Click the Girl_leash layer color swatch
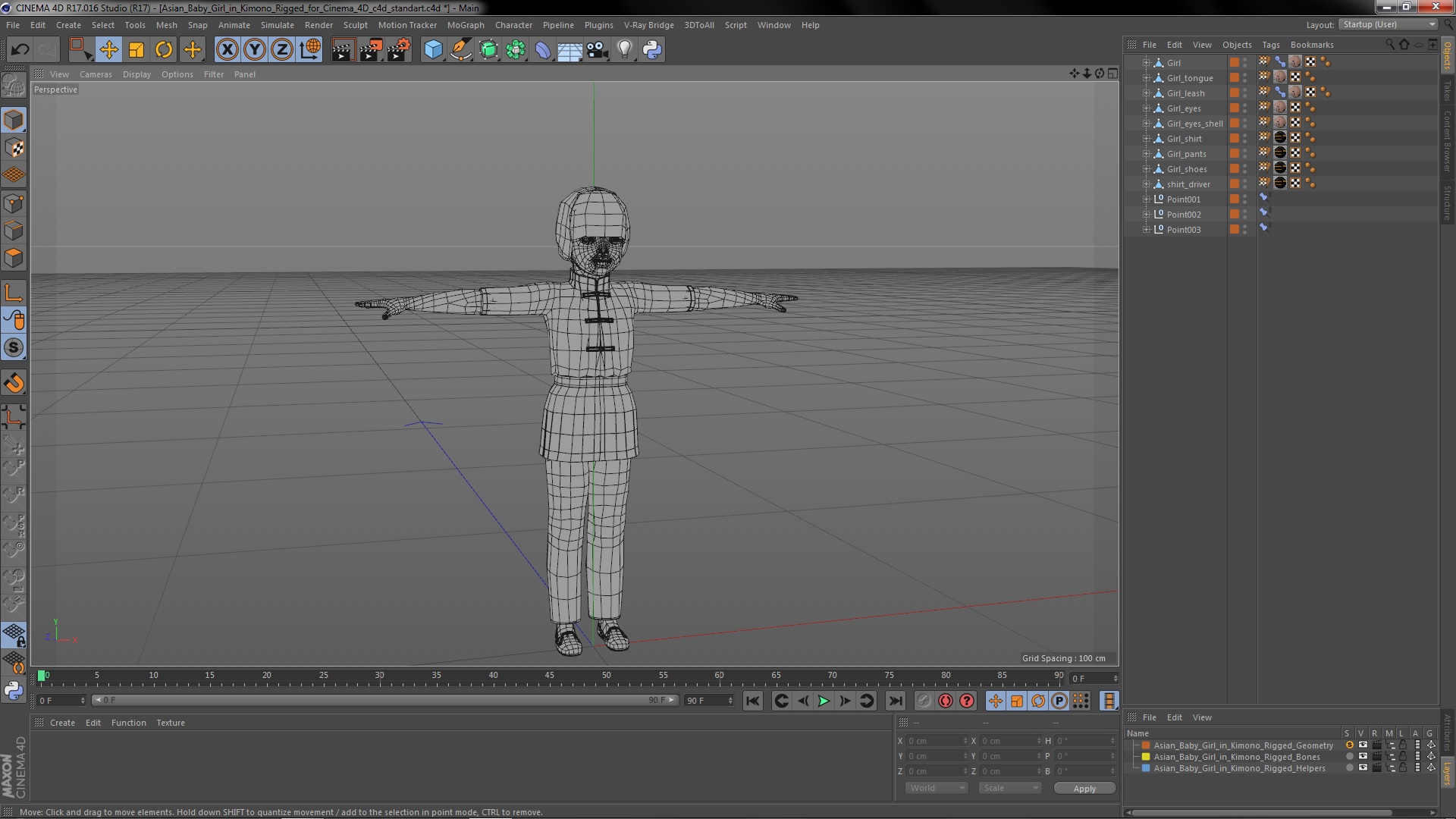The image size is (1456, 819). 1235,93
